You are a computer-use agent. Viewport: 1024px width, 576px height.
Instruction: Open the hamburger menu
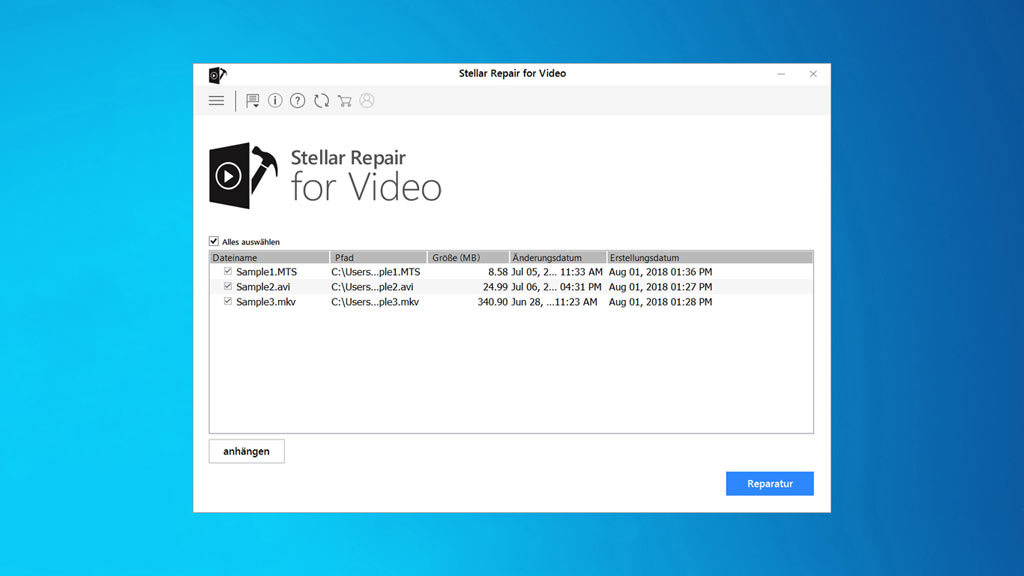[x=216, y=101]
